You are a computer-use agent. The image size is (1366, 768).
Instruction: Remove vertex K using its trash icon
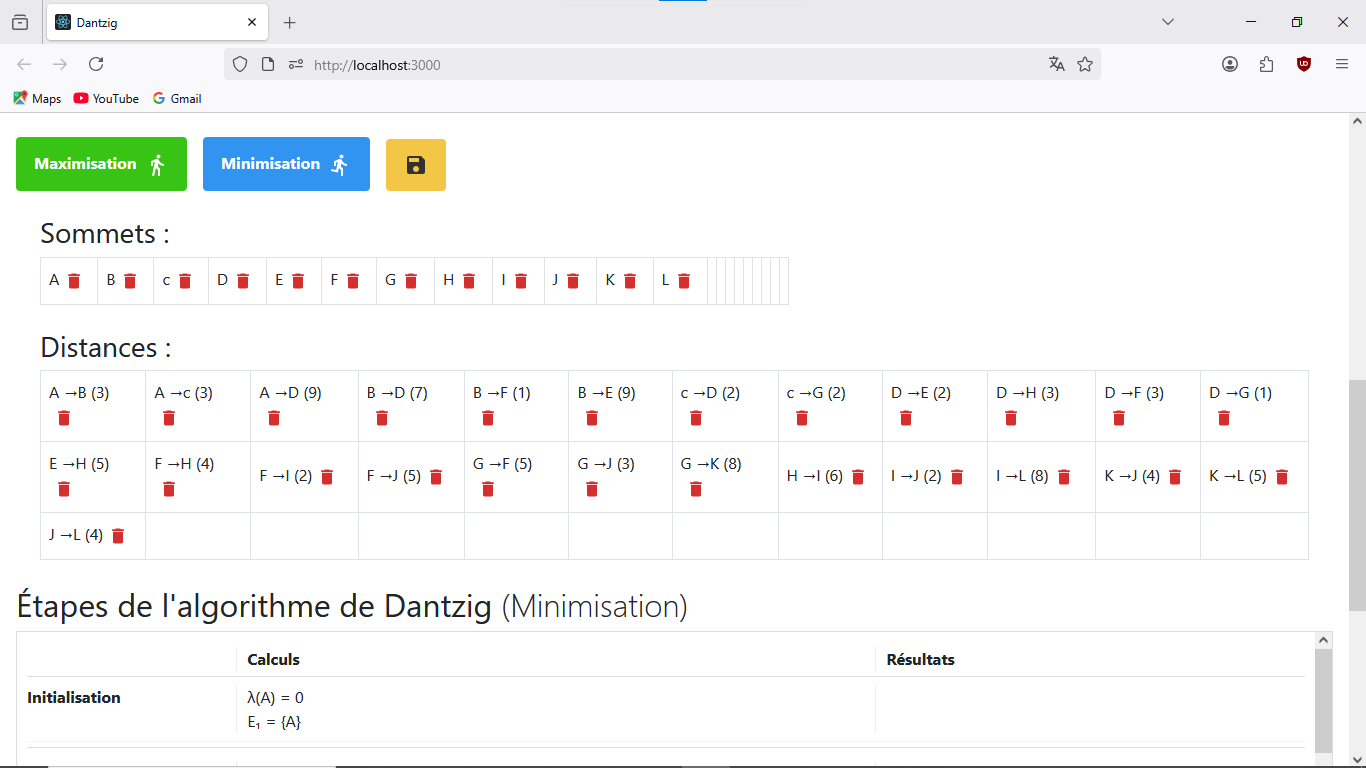point(630,281)
